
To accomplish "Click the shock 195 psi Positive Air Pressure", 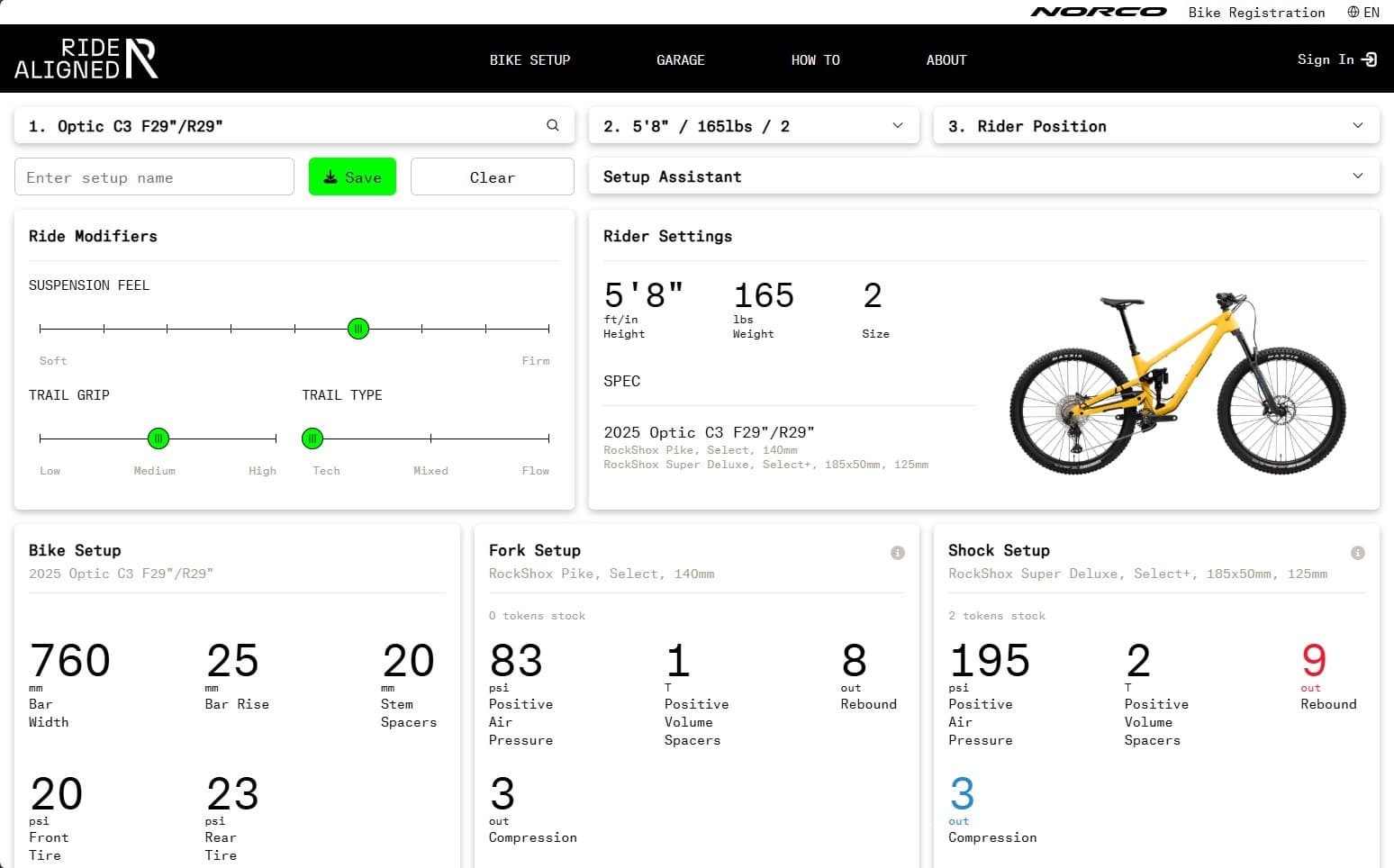I will click(x=990, y=661).
